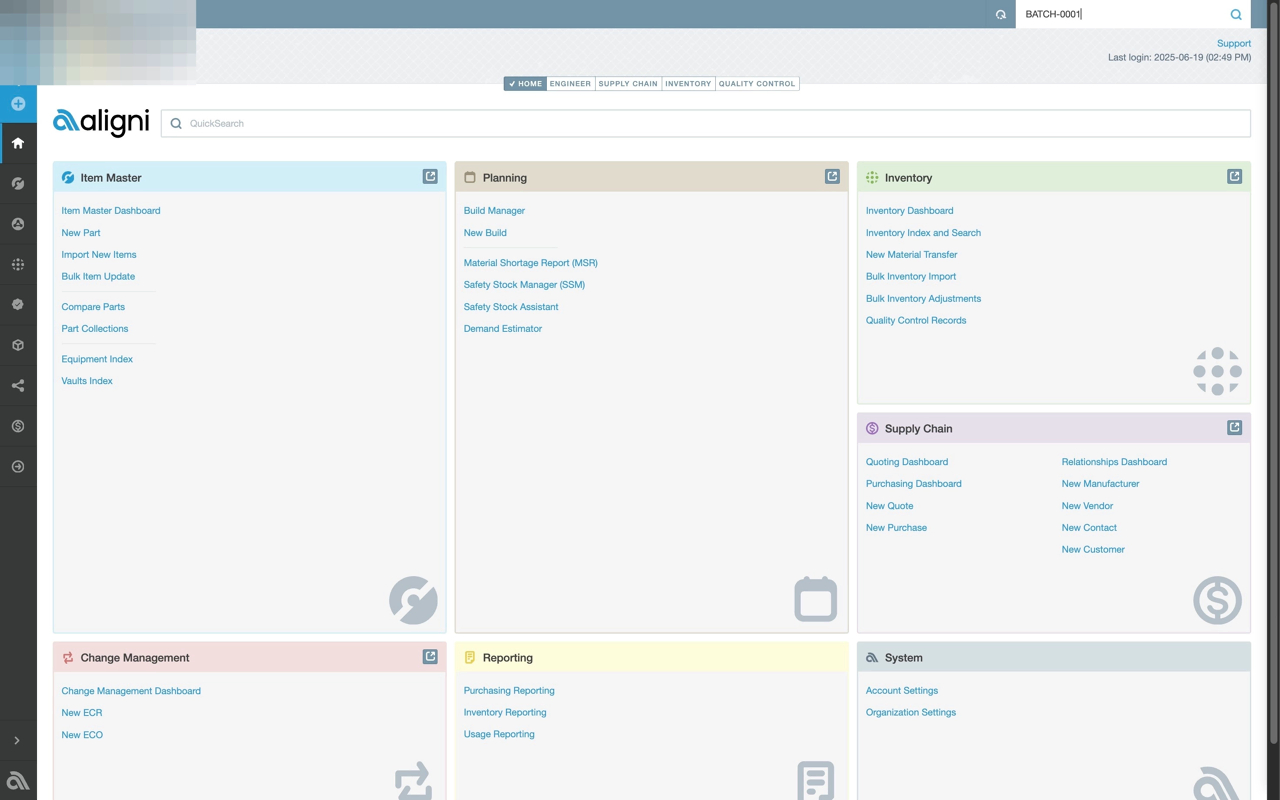Click Supply Chain panel's pop-out icon
The image size is (1280, 800).
click(1234, 428)
